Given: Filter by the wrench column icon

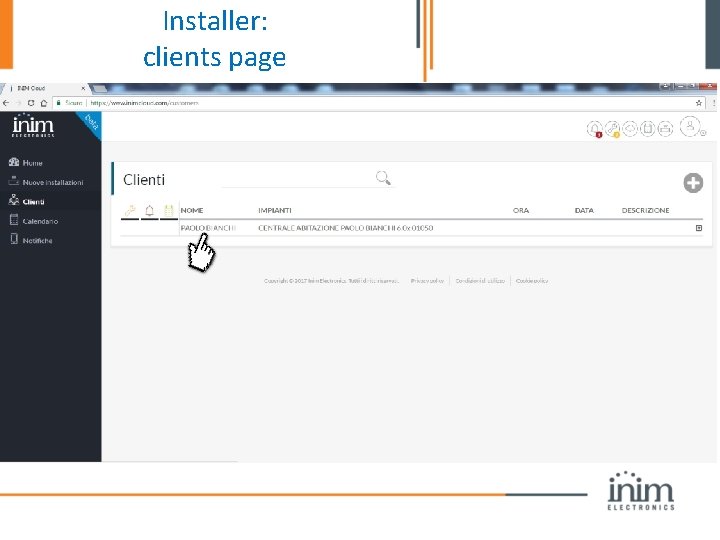Looking at the screenshot, I should pyautogui.click(x=130, y=210).
